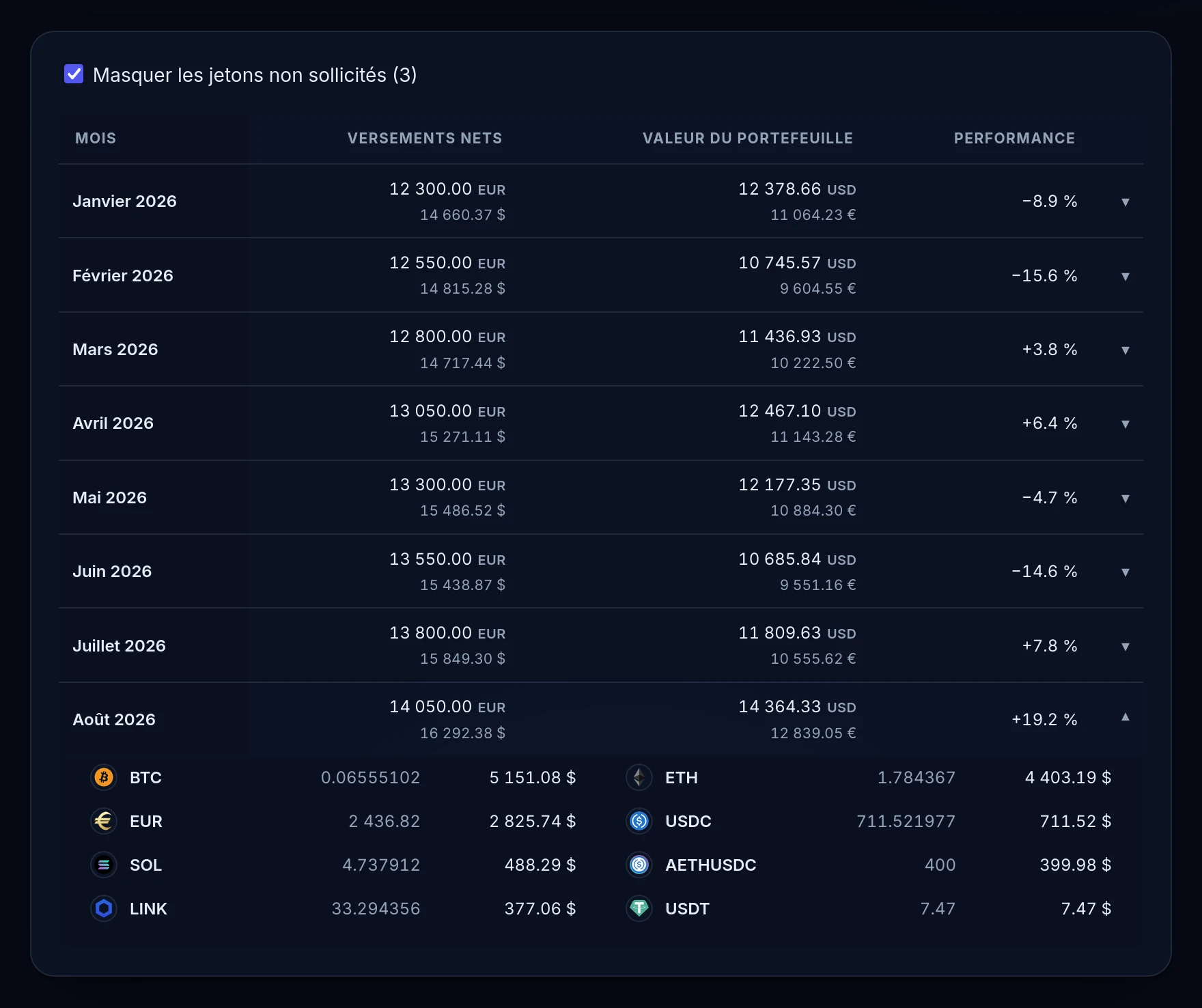The height and width of the screenshot is (1008, 1202).
Task: Expand the Avril 2026 row arrow
Action: pyautogui.click(x=1125, y=424)
